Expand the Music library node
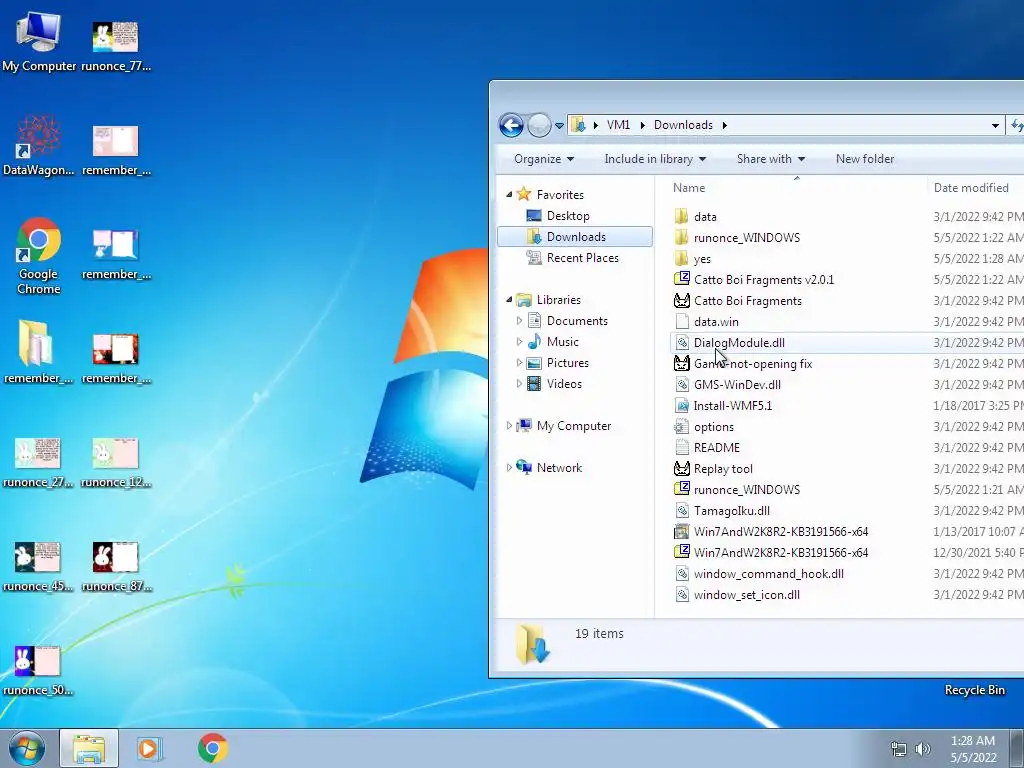This screenshot has height=768, width=1024. [x=519, y=342]
